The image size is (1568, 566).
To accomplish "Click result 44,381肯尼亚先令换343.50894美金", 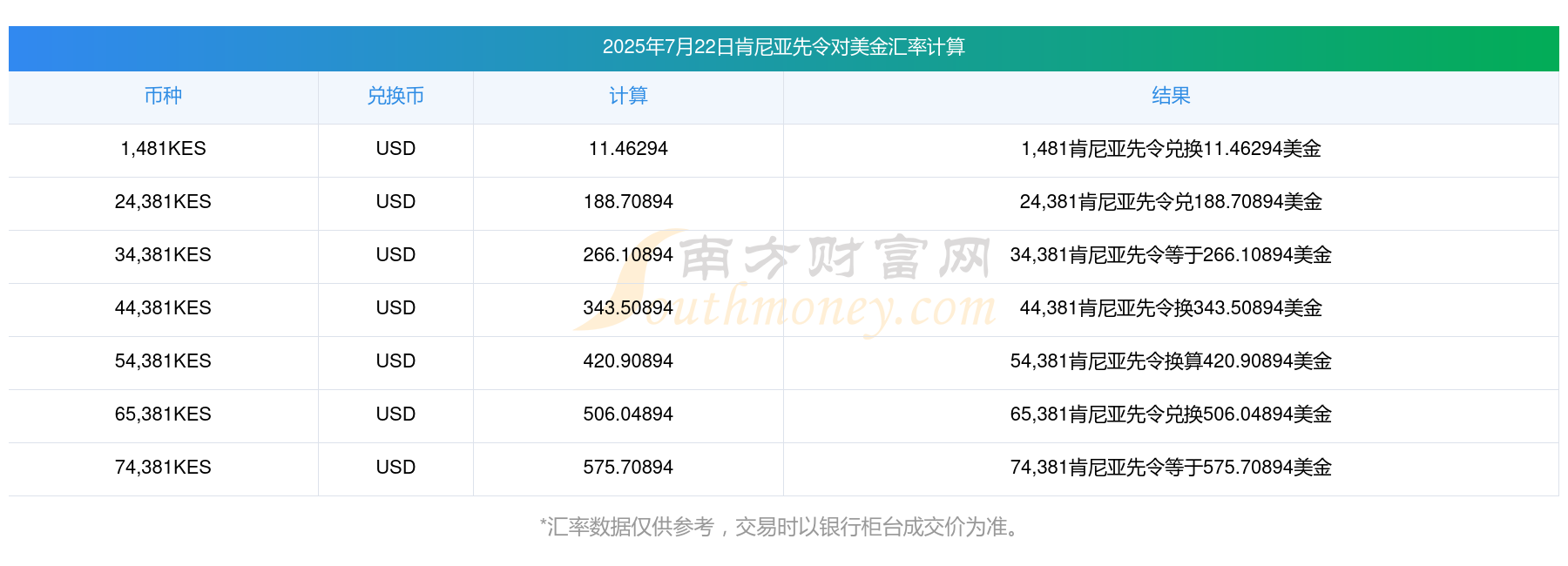I will pos(1171,308).
